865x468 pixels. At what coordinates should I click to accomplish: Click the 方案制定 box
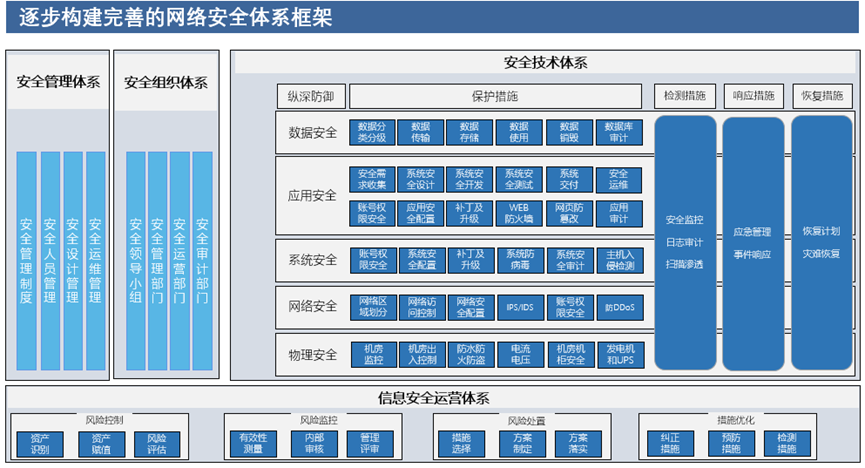pyautogui.click(x=521, y=443)
